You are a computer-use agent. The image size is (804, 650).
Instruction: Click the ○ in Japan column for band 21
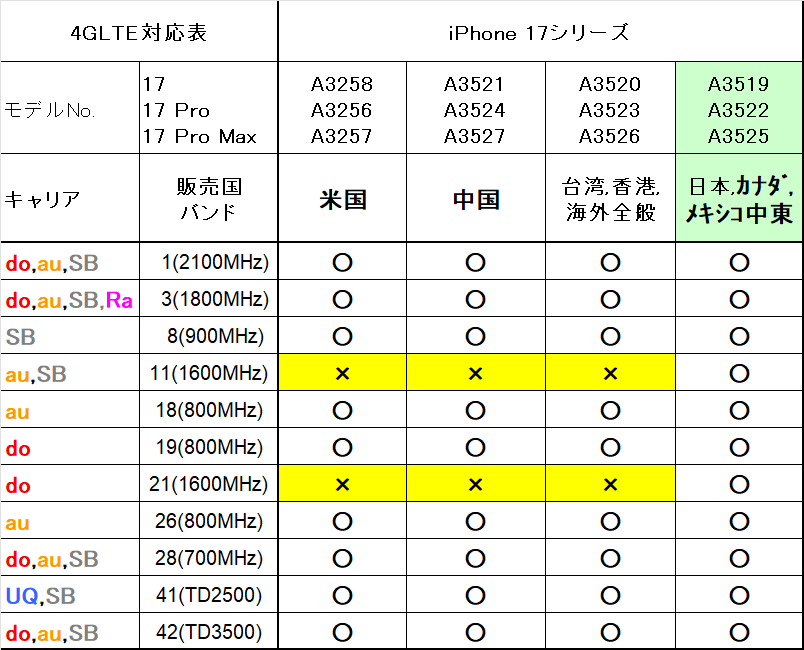[x=739, y=484]
